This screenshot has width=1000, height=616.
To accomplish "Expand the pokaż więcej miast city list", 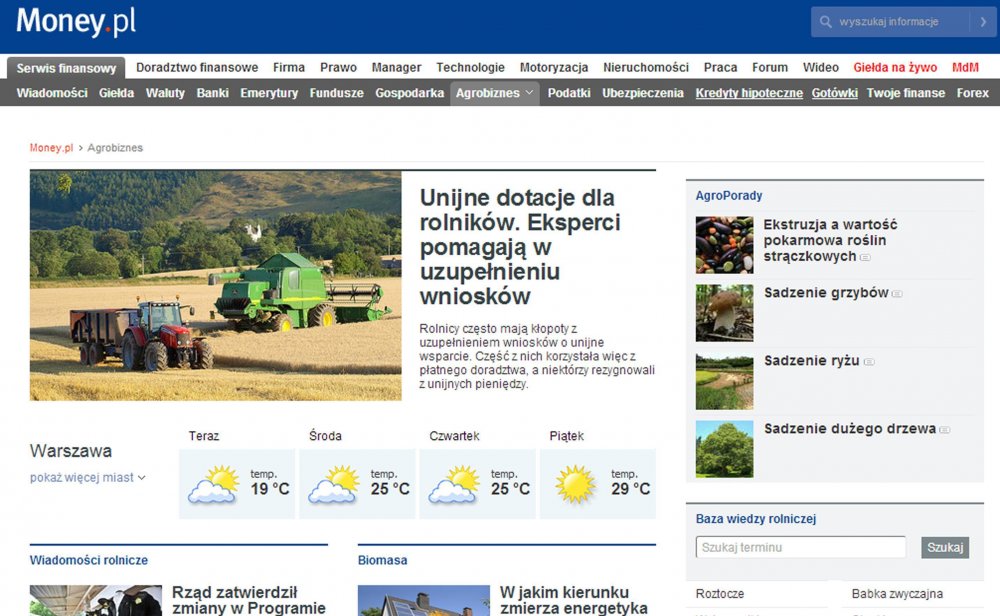I will click(83, 477).
